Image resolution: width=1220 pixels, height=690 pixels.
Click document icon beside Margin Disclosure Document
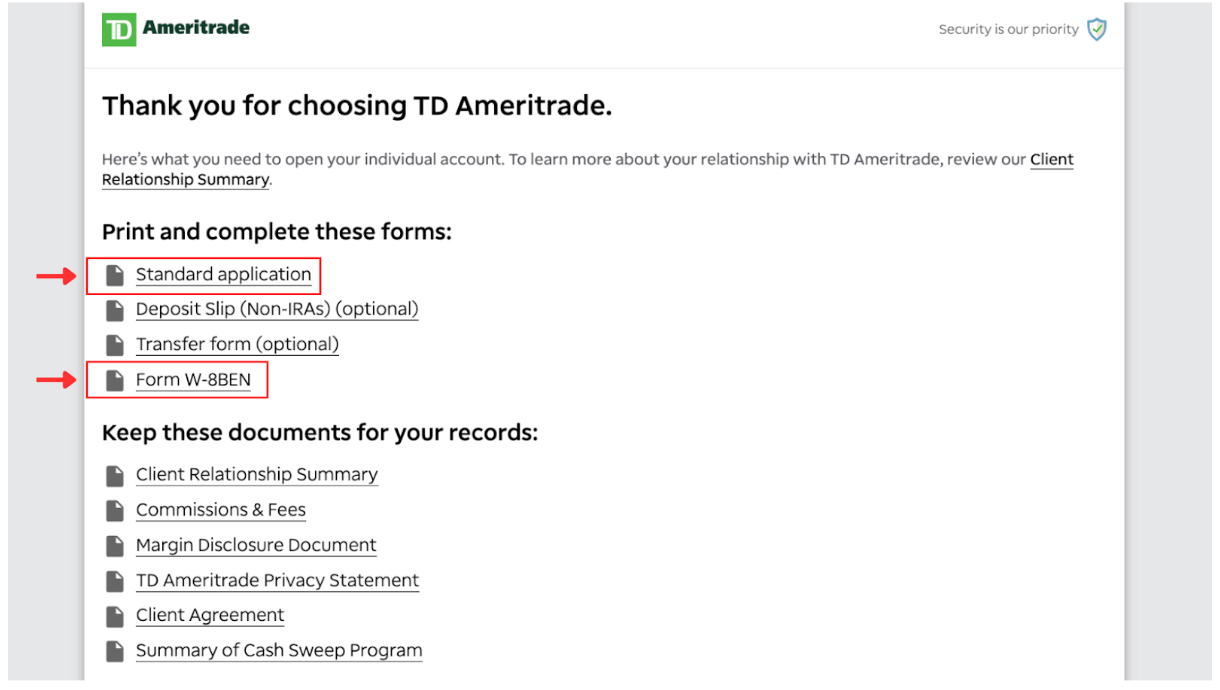click(x=116, y=546)
